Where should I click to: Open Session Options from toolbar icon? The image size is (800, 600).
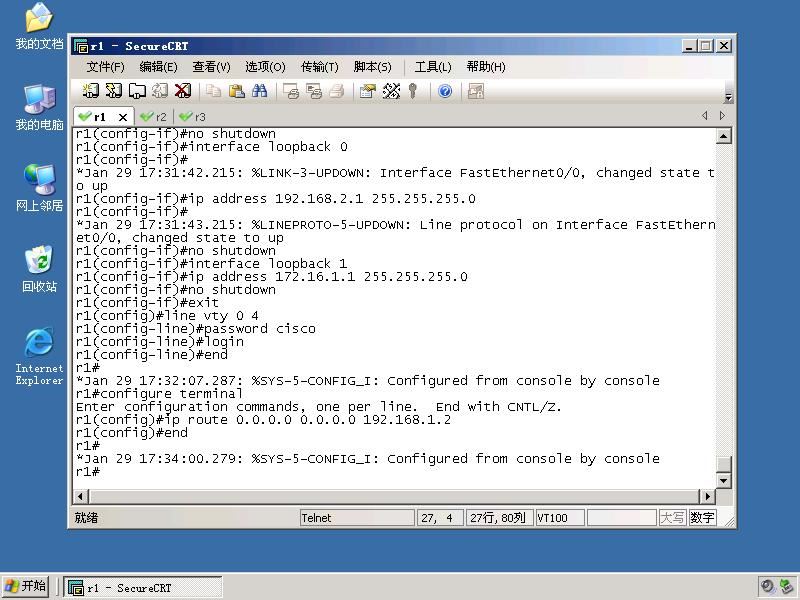tap(367, 91)
